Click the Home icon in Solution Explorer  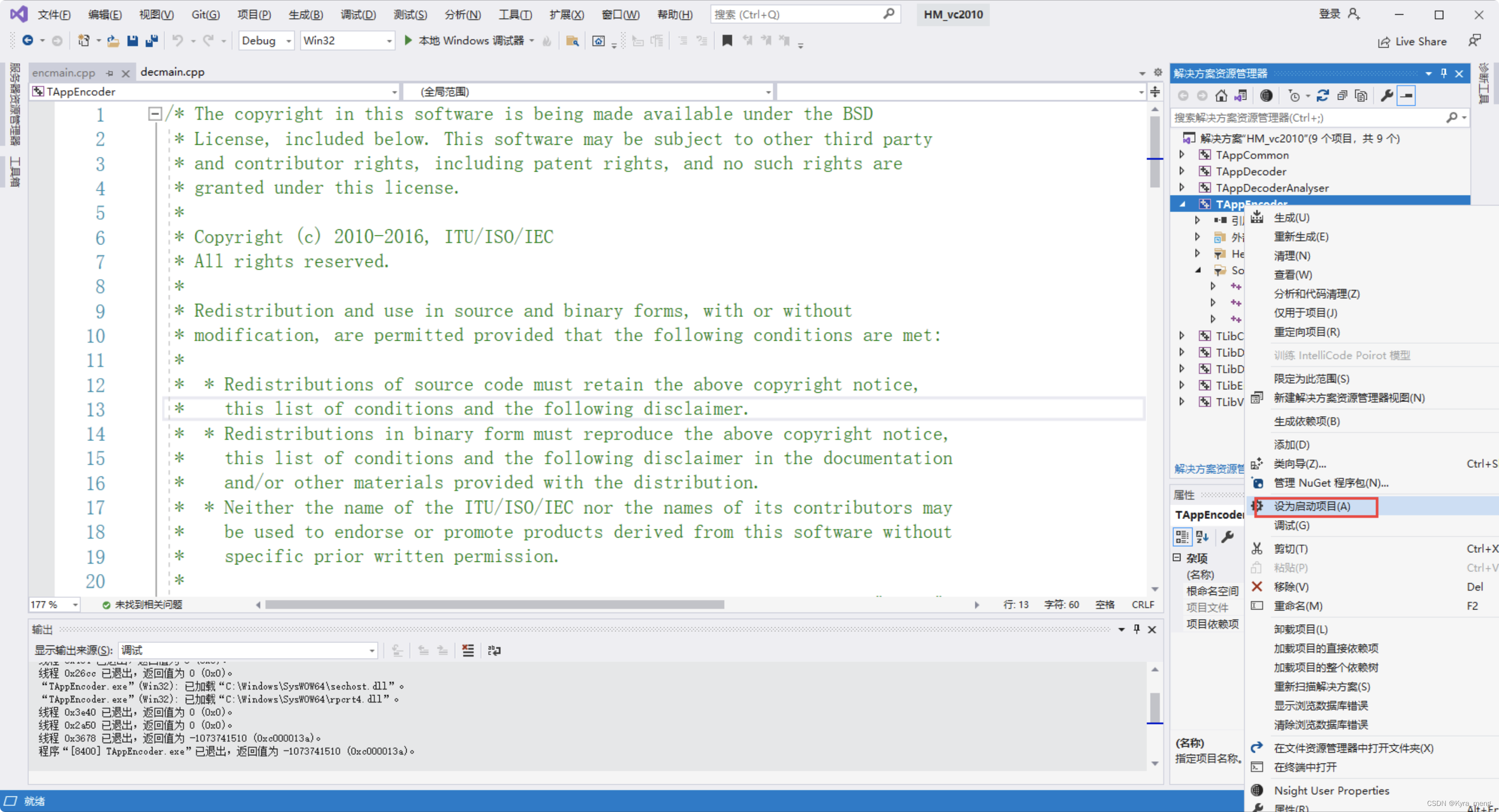[1221, 95]
